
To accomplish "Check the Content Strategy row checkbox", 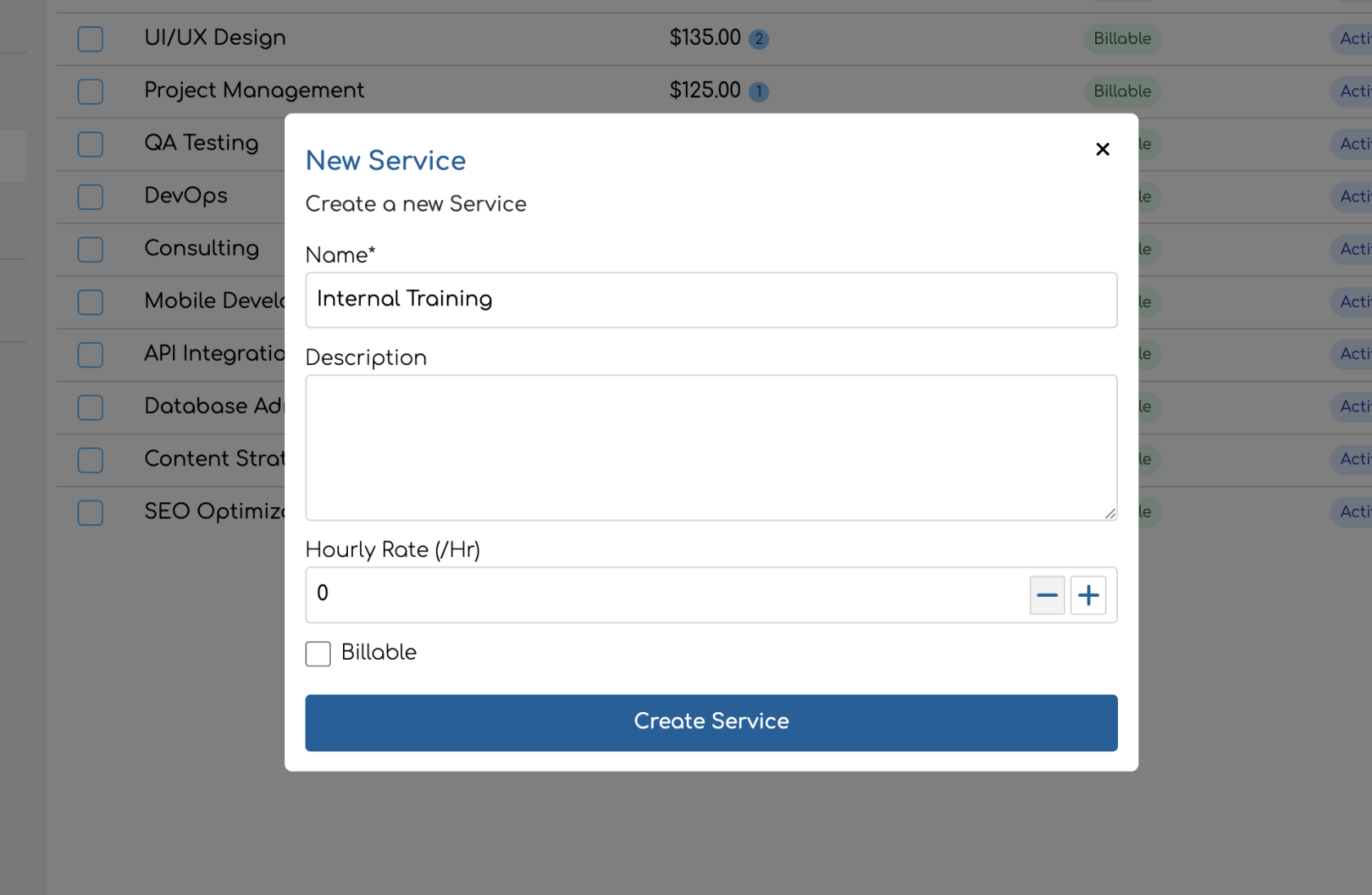I will (91, 461).
